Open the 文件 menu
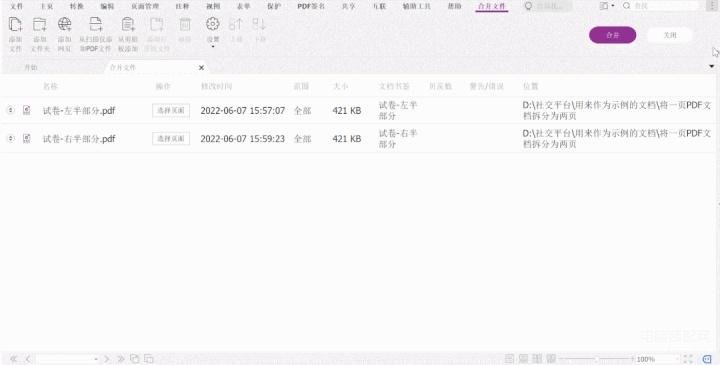 pos(16,6)
